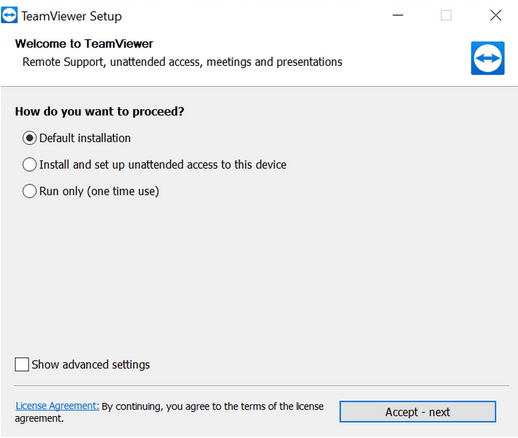Minimize the TeamViewer Setup window

click(398, 15)
